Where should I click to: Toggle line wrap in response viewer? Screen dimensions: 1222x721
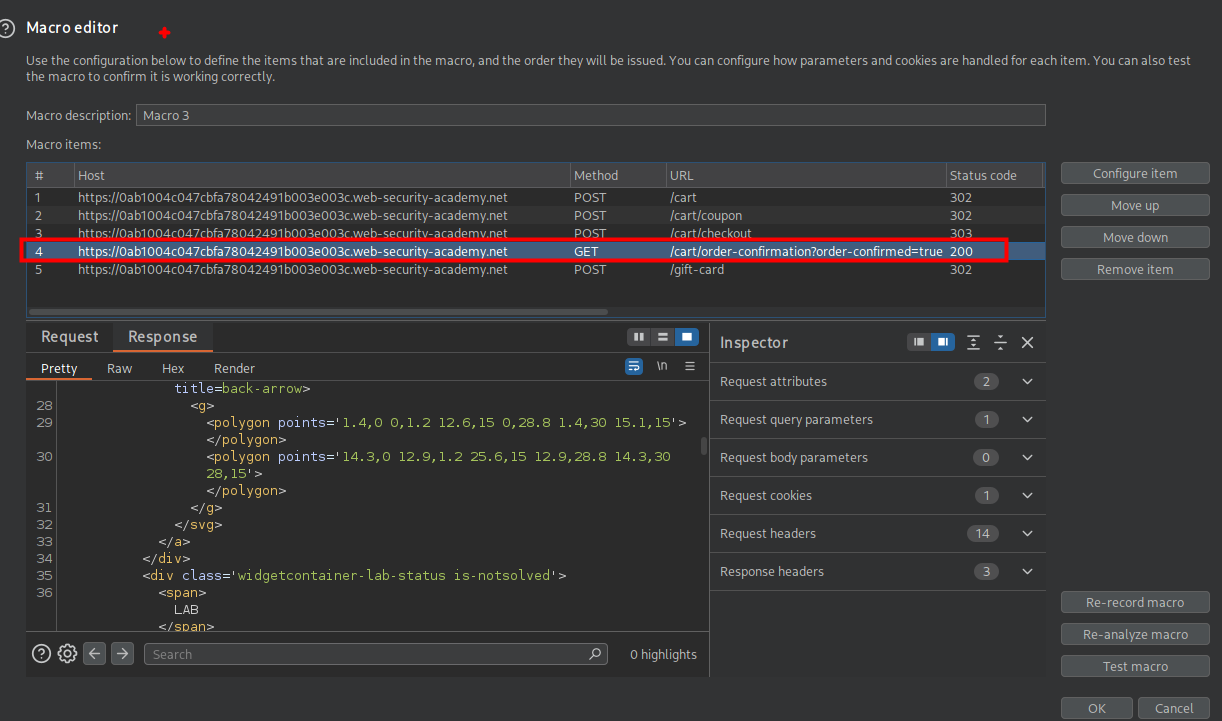pyautogui.click(x=634, y=367)
